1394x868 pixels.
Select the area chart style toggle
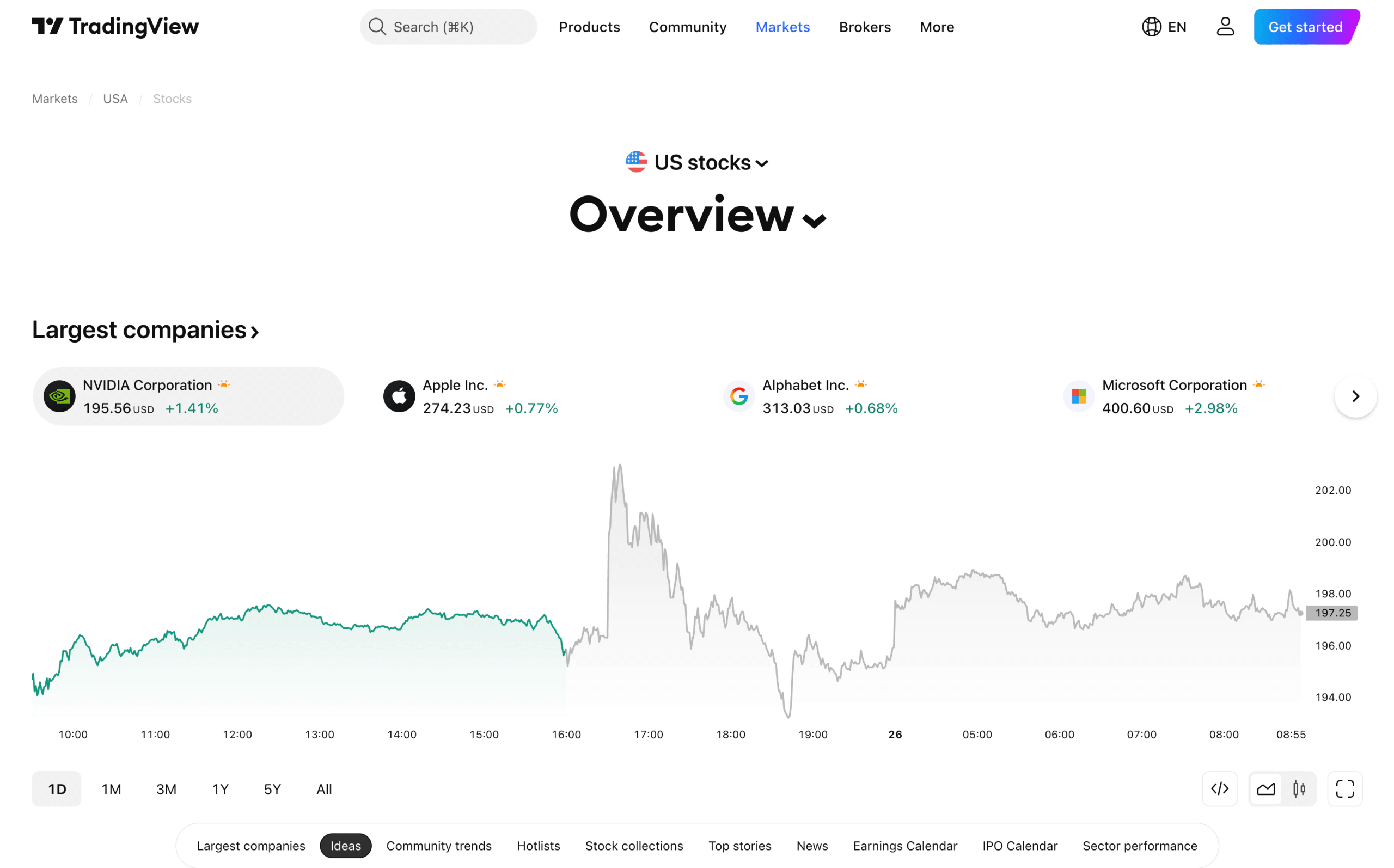point(1266,789)
